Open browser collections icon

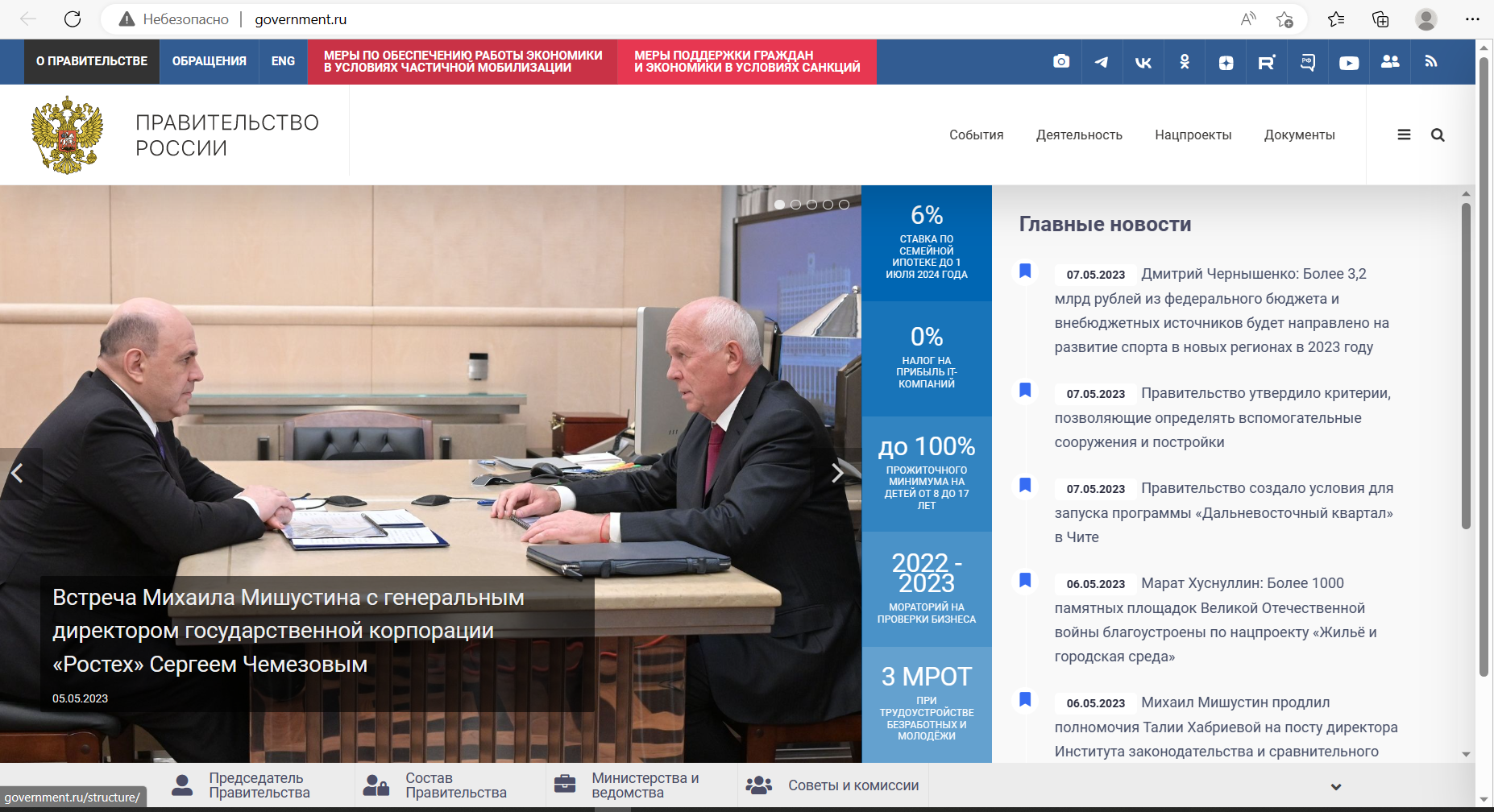click(x=1380, y=19)
